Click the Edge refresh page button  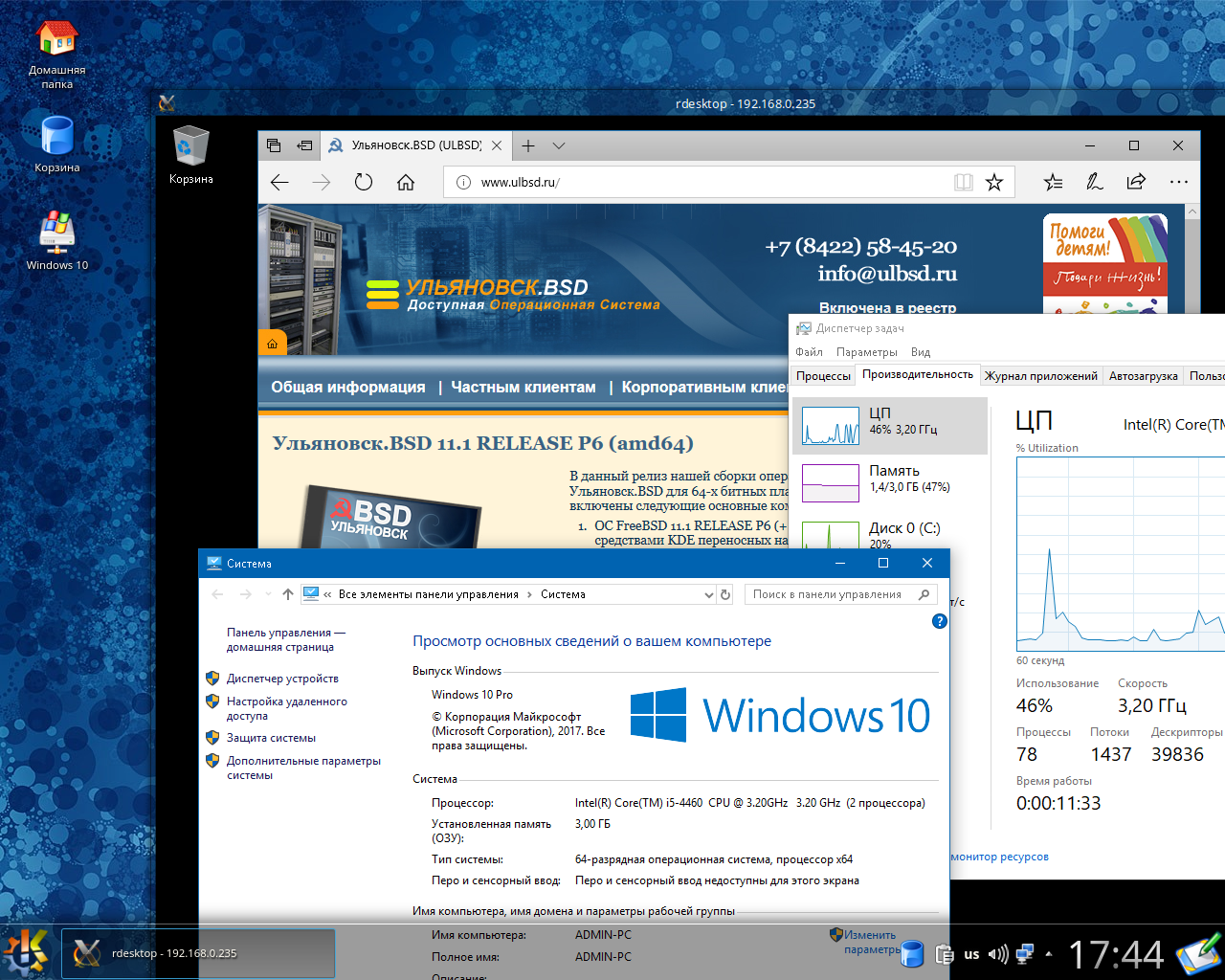tap(364, 182)
